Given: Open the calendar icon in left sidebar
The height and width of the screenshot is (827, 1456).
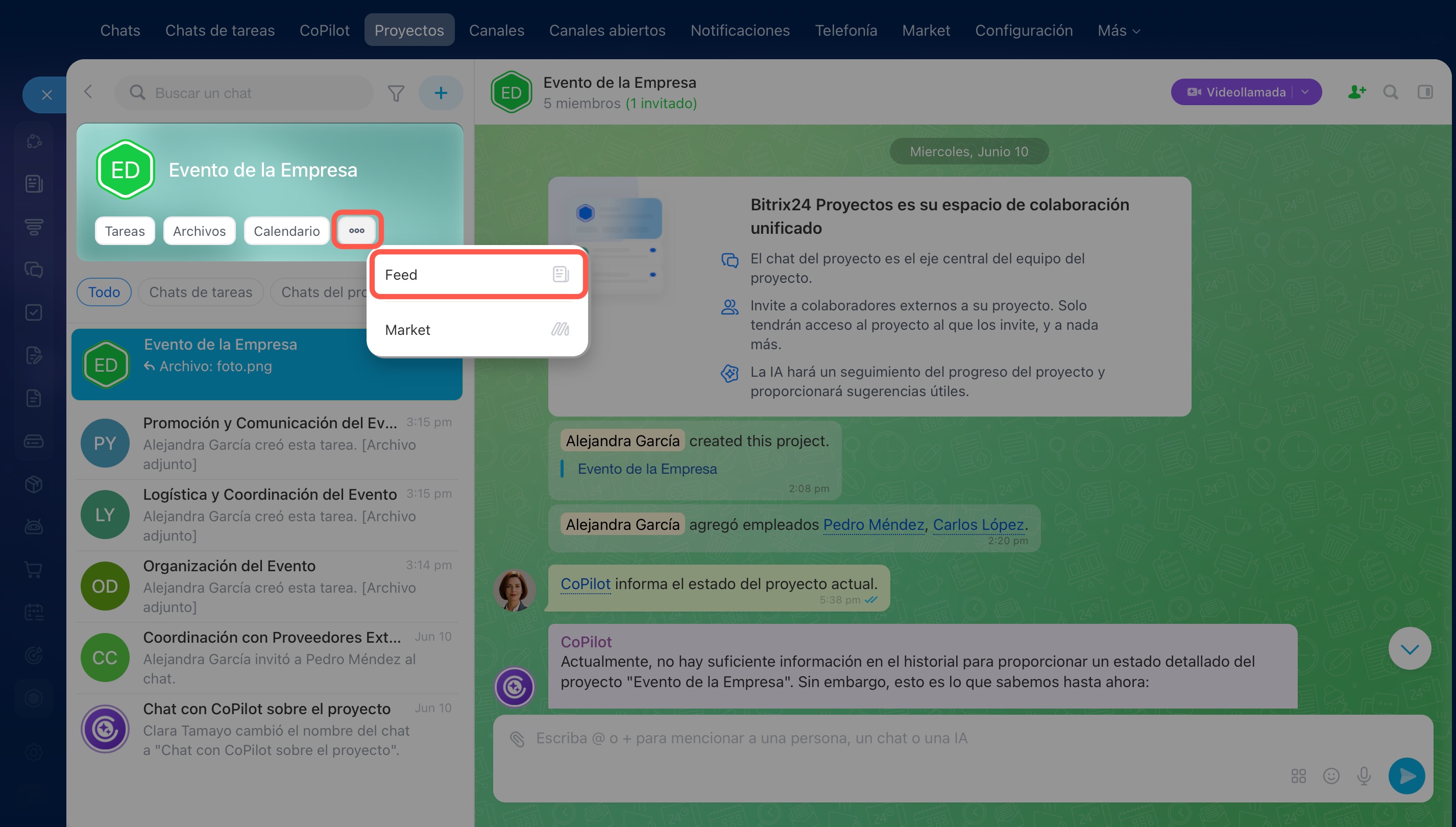Looking at the screenshot, I should [x=34, y=612].
